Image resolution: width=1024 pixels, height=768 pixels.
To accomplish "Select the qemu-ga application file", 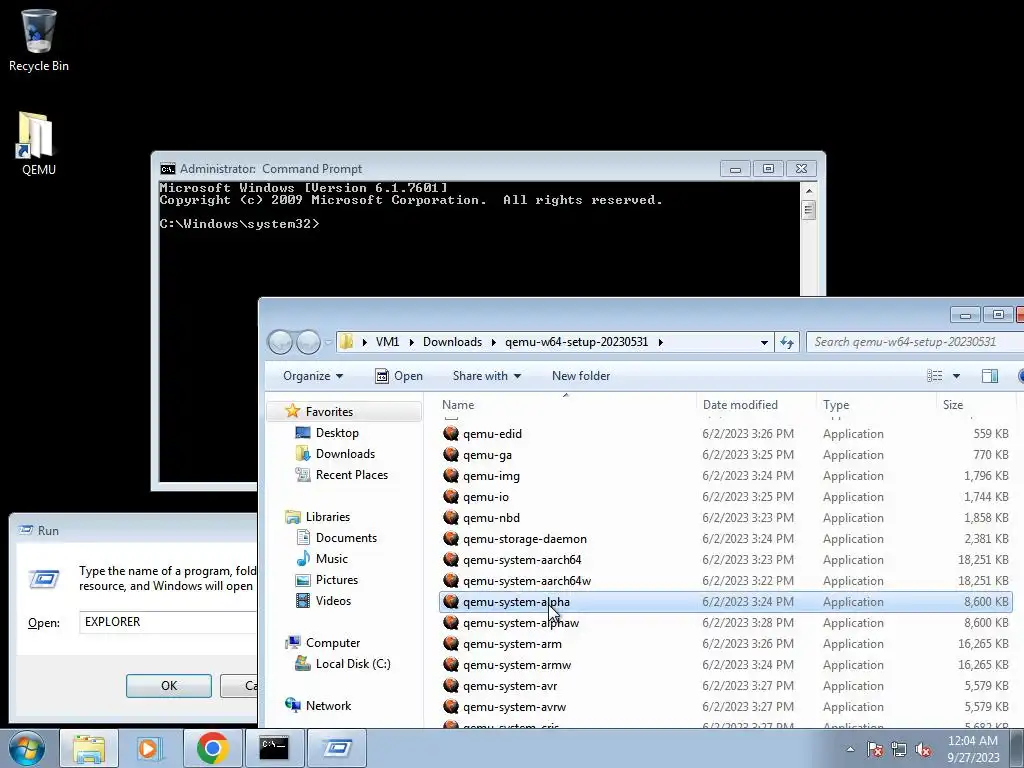I will pos(726,455).
